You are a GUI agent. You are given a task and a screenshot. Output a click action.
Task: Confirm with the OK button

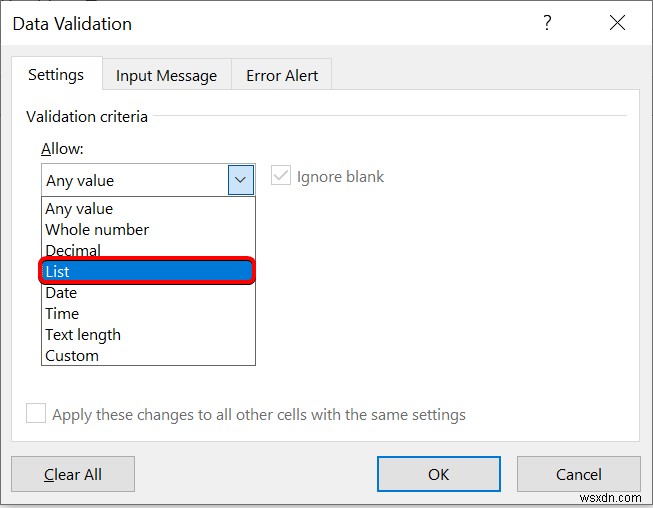pyautogui.click(x=439, y=474)
